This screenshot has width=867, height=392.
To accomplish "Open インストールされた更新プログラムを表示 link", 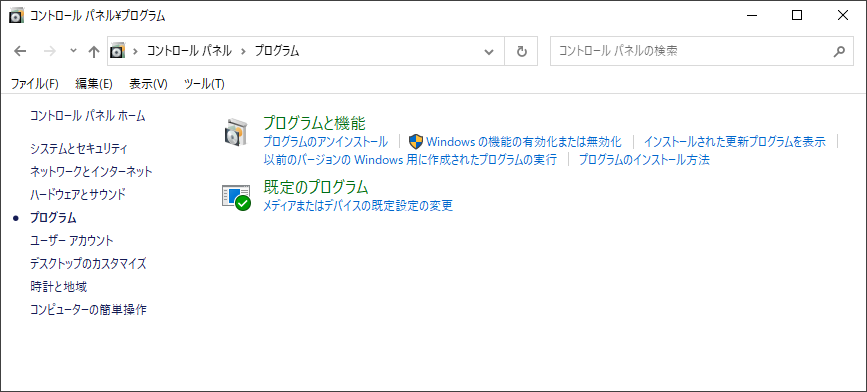I will click(x=734, y=142).
